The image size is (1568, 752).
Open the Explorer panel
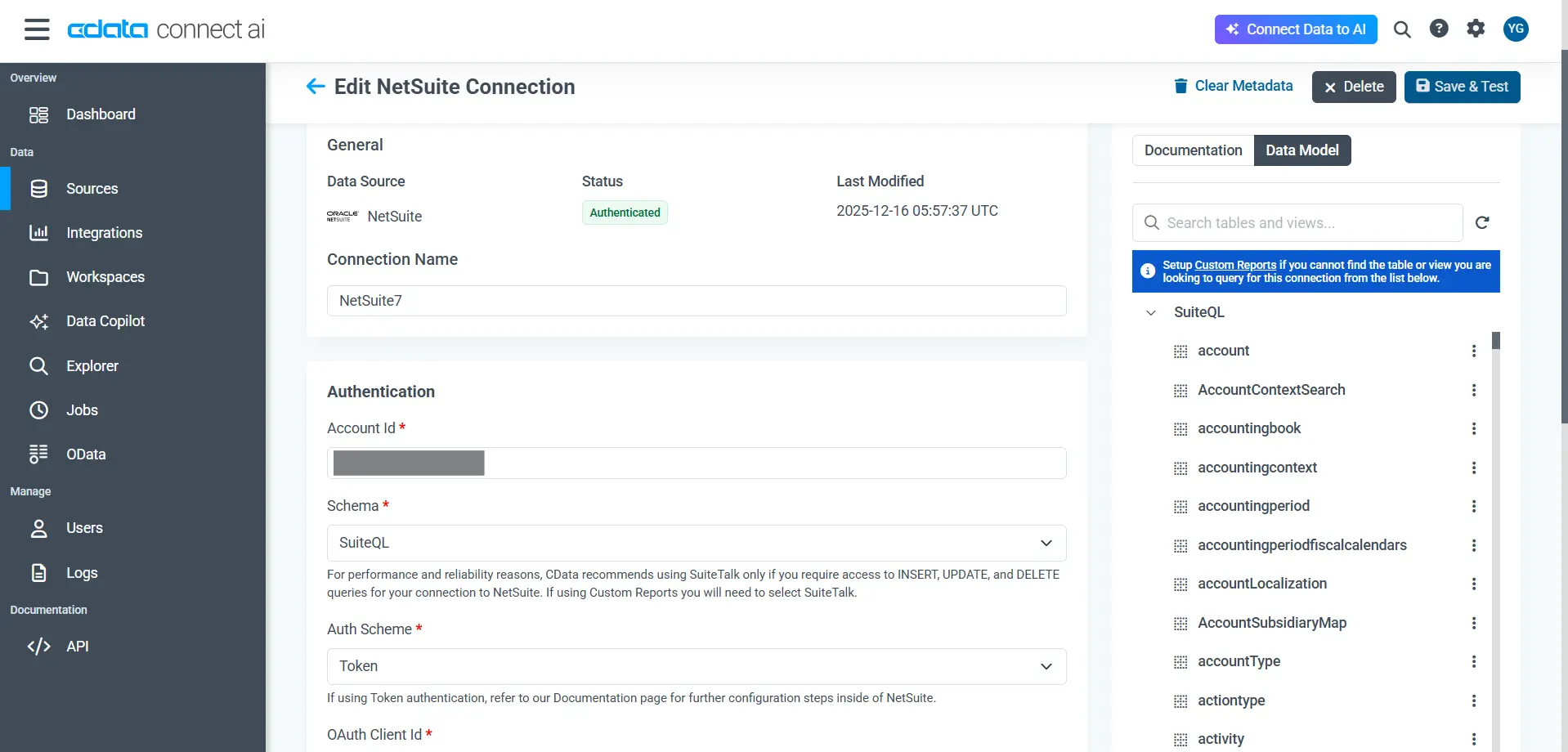pyautogui.click(x=92, y=365)
